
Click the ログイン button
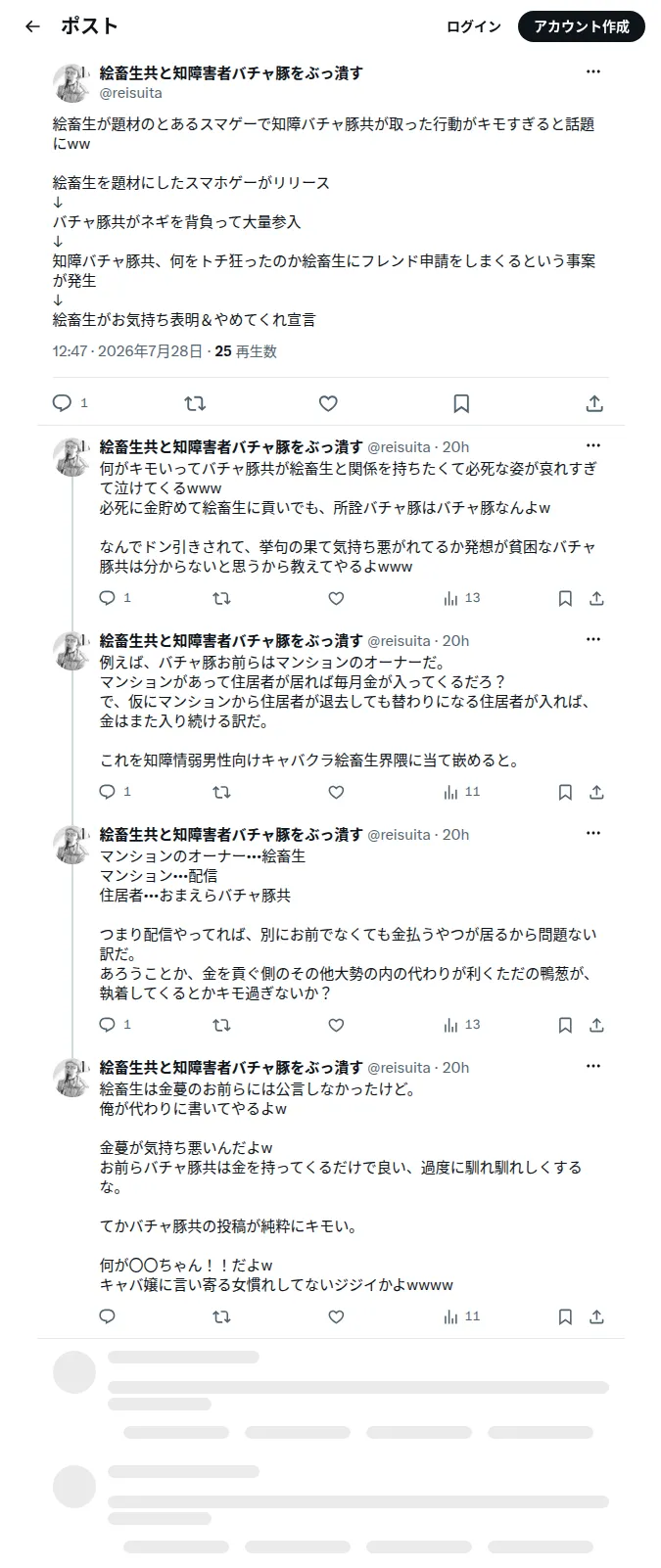click(474, 26)
